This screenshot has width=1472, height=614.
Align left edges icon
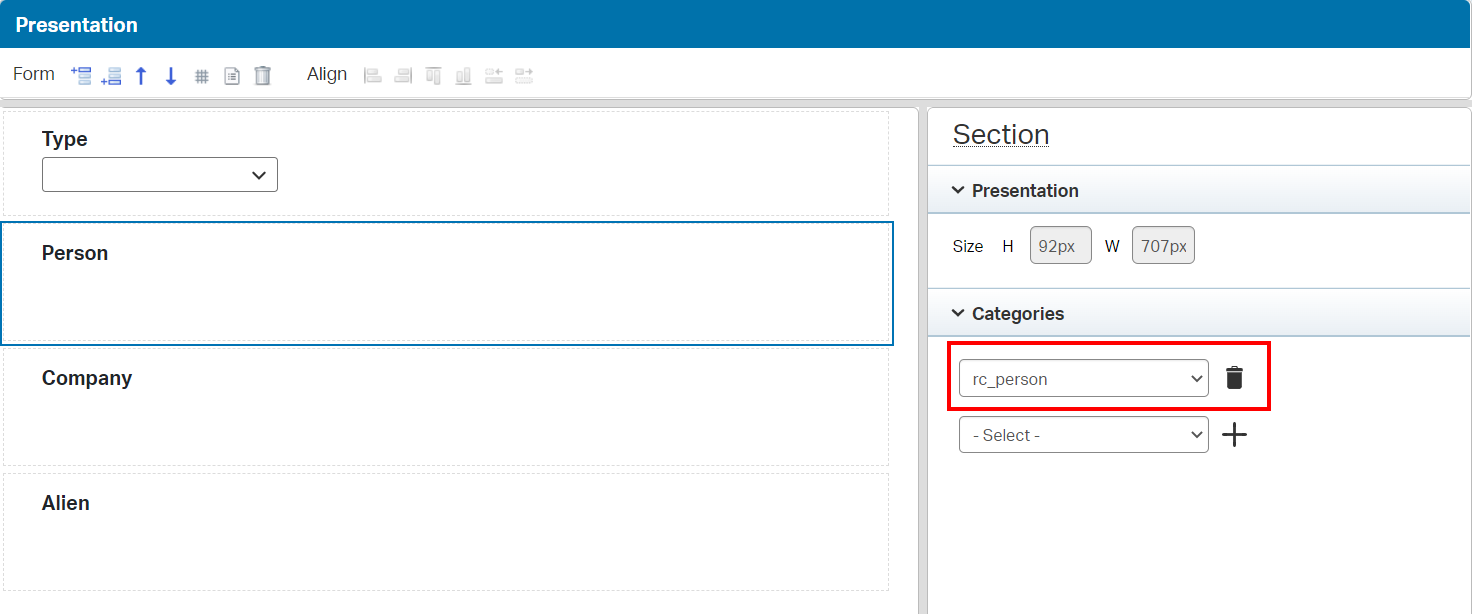(x=373, y=75)
